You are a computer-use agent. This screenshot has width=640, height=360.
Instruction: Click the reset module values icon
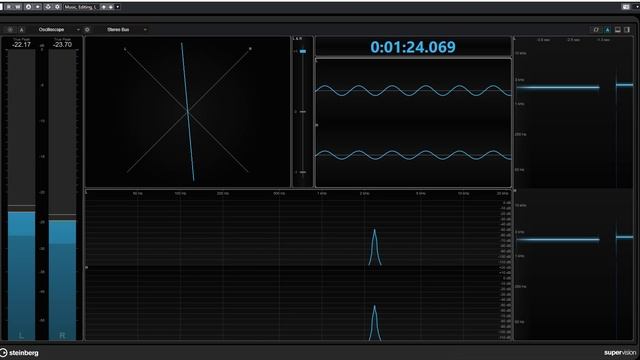pyautogui.click(x=596, y=30)
